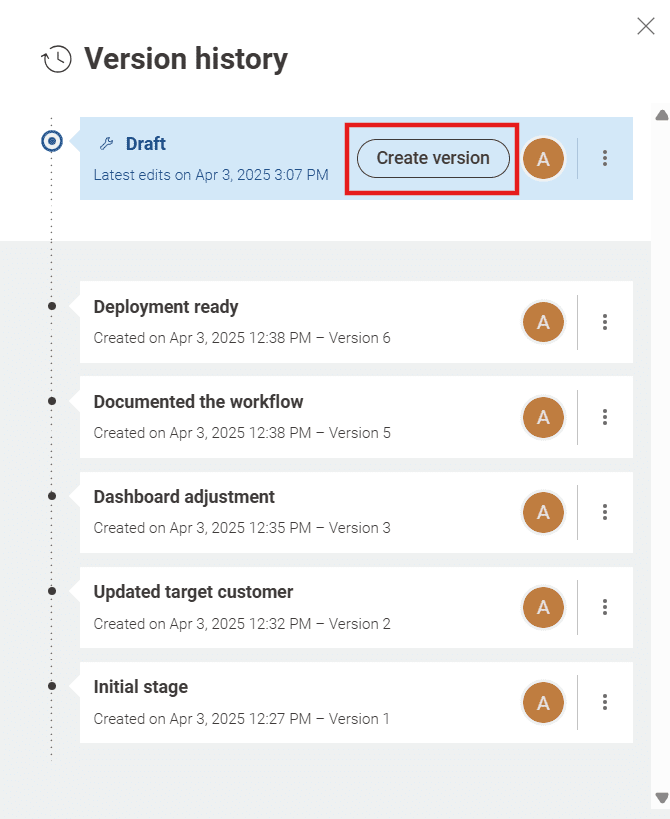The width and height of the screenshot is (670, 819).
Task: Click the scrollbar up arrow
Action: pos(662,115)
